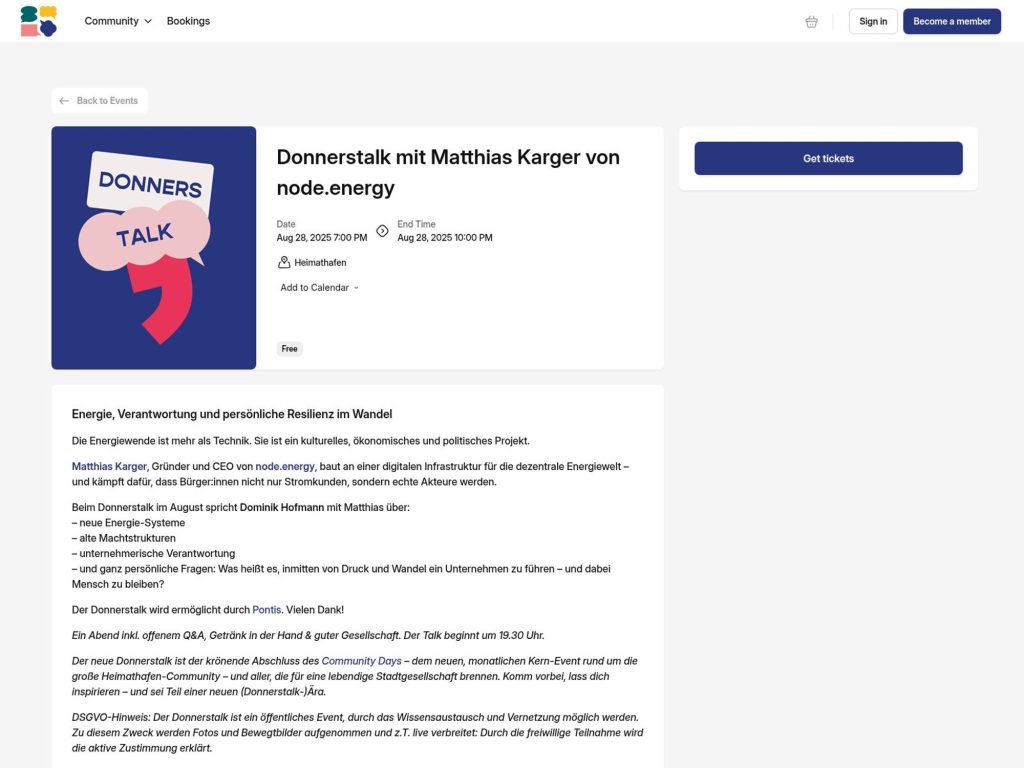Click the Heimathafen location label
Screen dimensions: 1024x768
(318, 262)
